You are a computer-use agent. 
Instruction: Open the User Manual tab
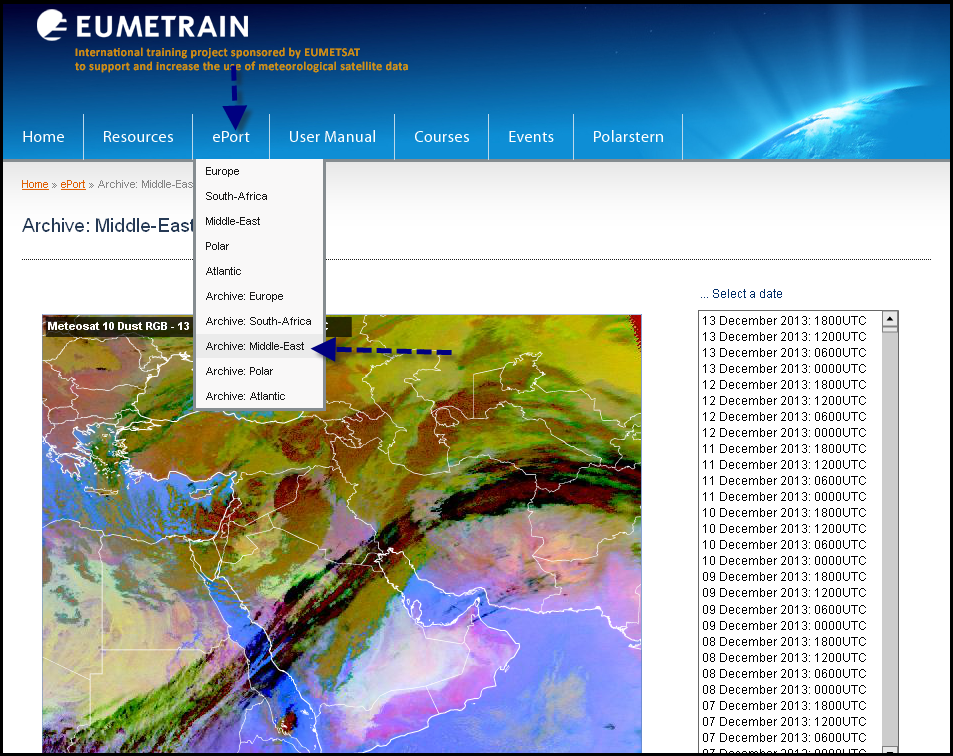(x=332, y=137)
